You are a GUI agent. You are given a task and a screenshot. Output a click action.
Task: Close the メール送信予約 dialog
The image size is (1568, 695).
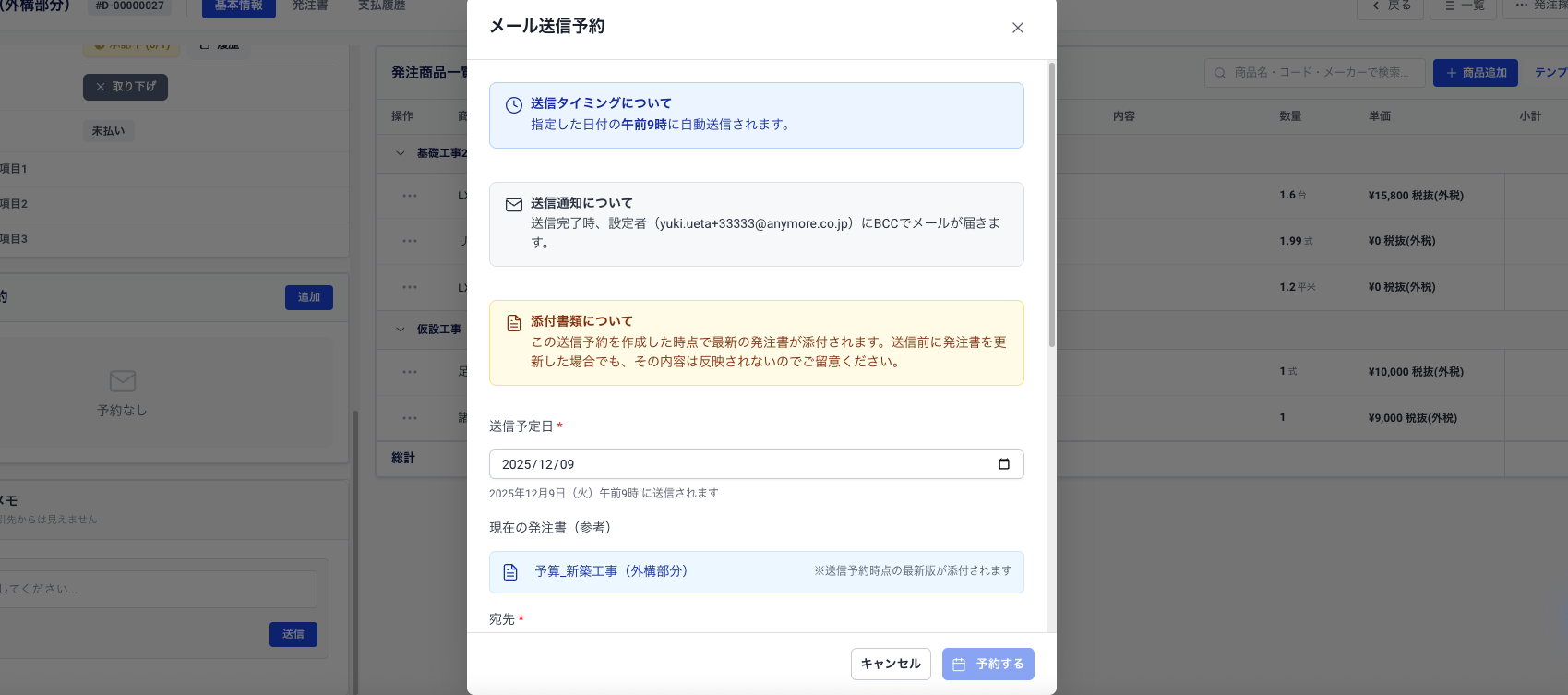[x=1018, y=28]
